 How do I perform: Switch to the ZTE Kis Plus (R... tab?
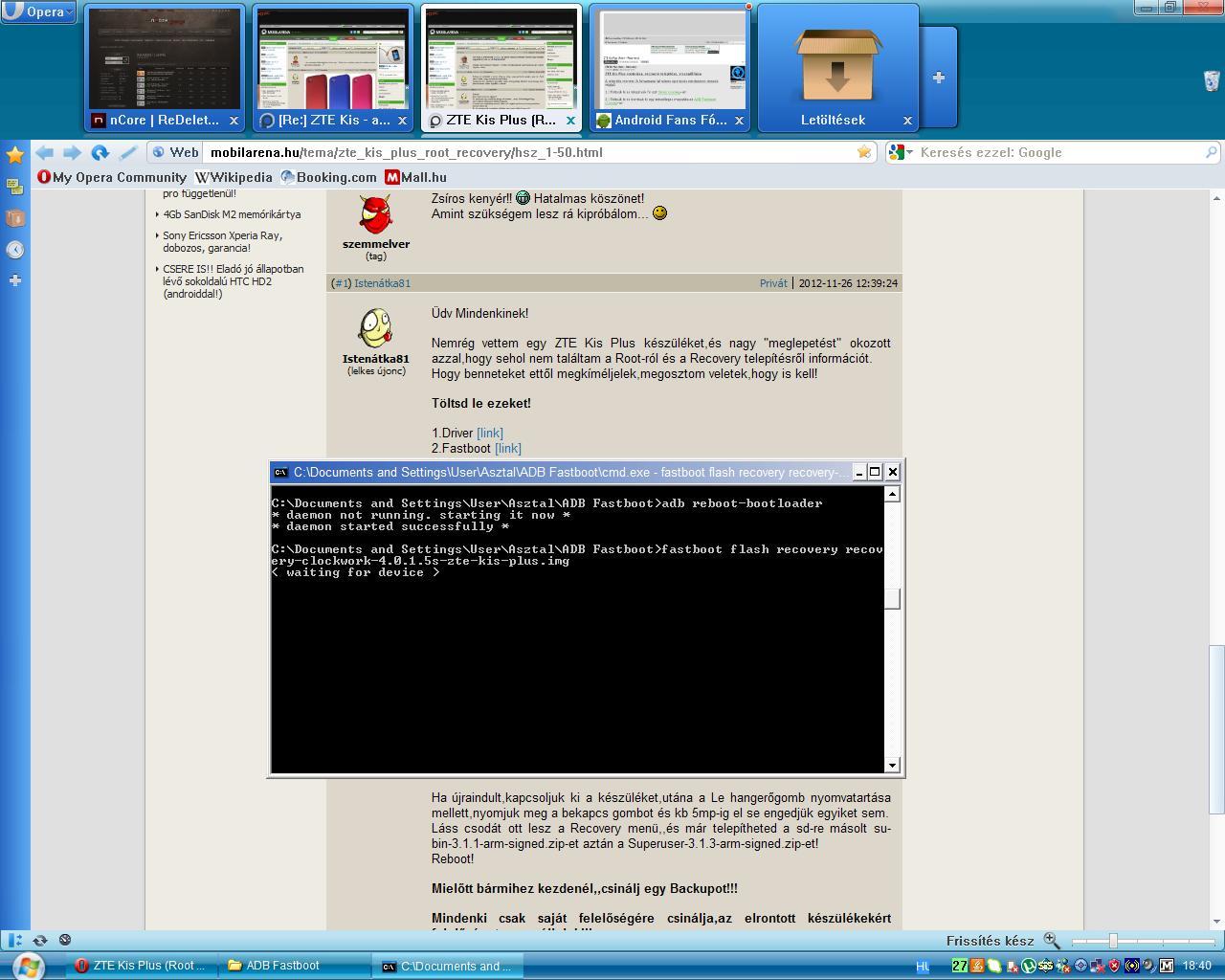(501, 67)
